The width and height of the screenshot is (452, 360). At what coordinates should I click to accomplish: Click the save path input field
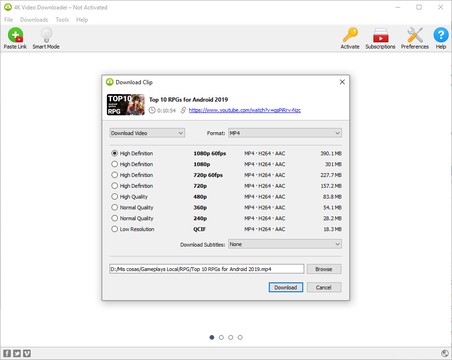click(x=207, y=269)
